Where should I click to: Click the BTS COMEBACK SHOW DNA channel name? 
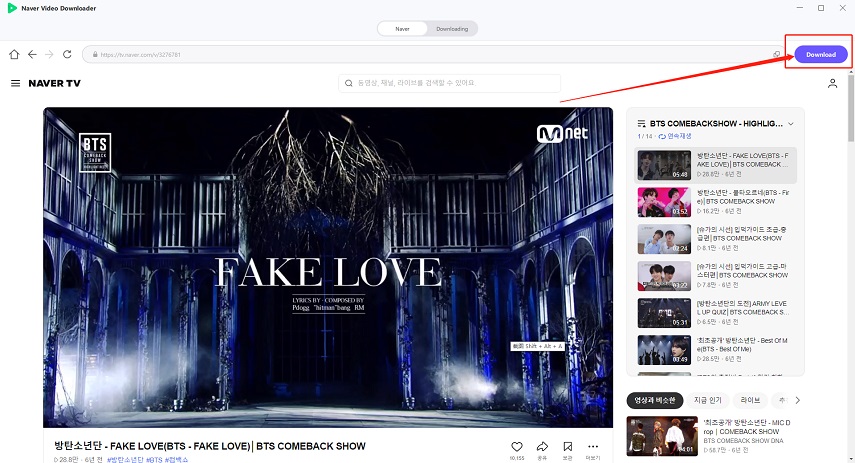744,441
